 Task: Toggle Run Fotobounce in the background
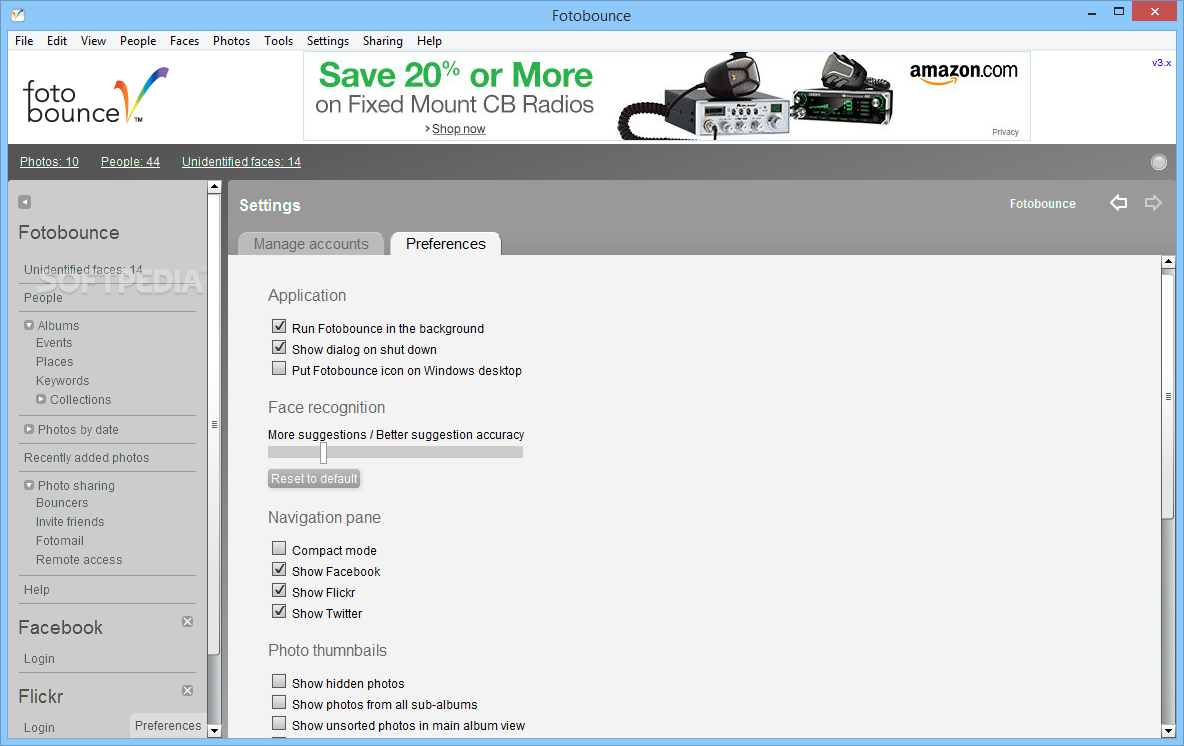pyautogui.click(x=279, y=327)
